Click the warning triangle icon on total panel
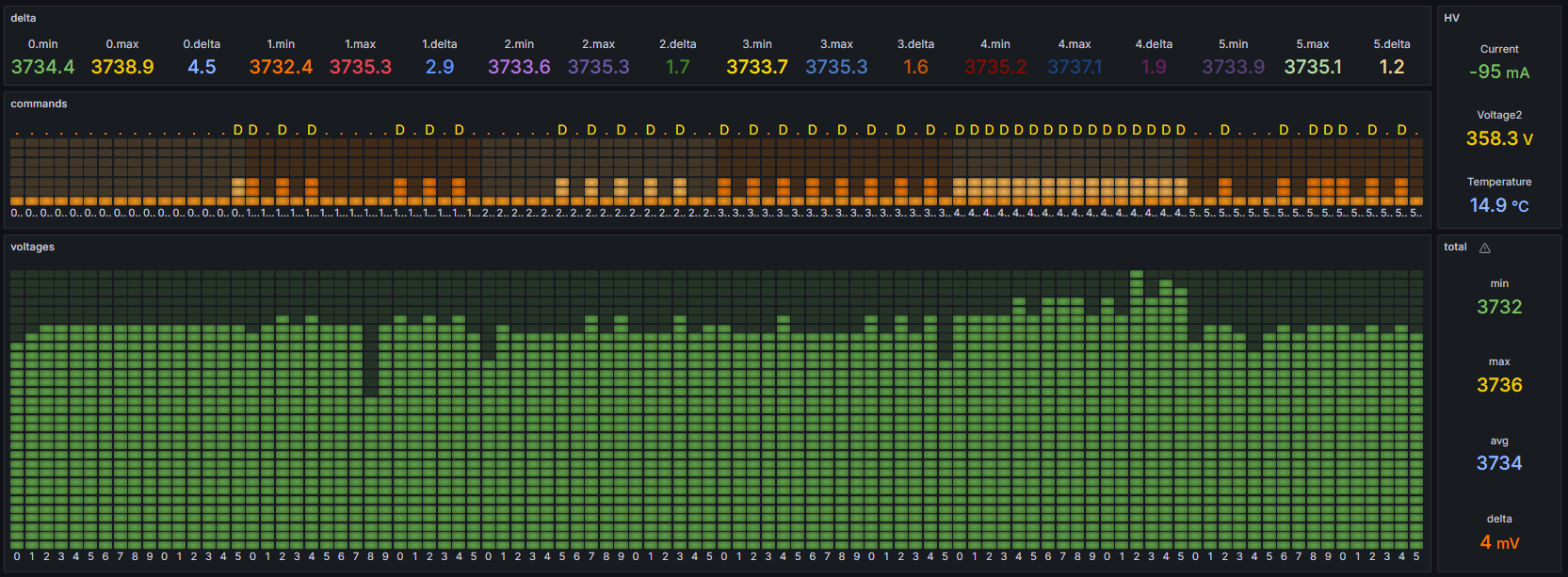 (1485, 248)
